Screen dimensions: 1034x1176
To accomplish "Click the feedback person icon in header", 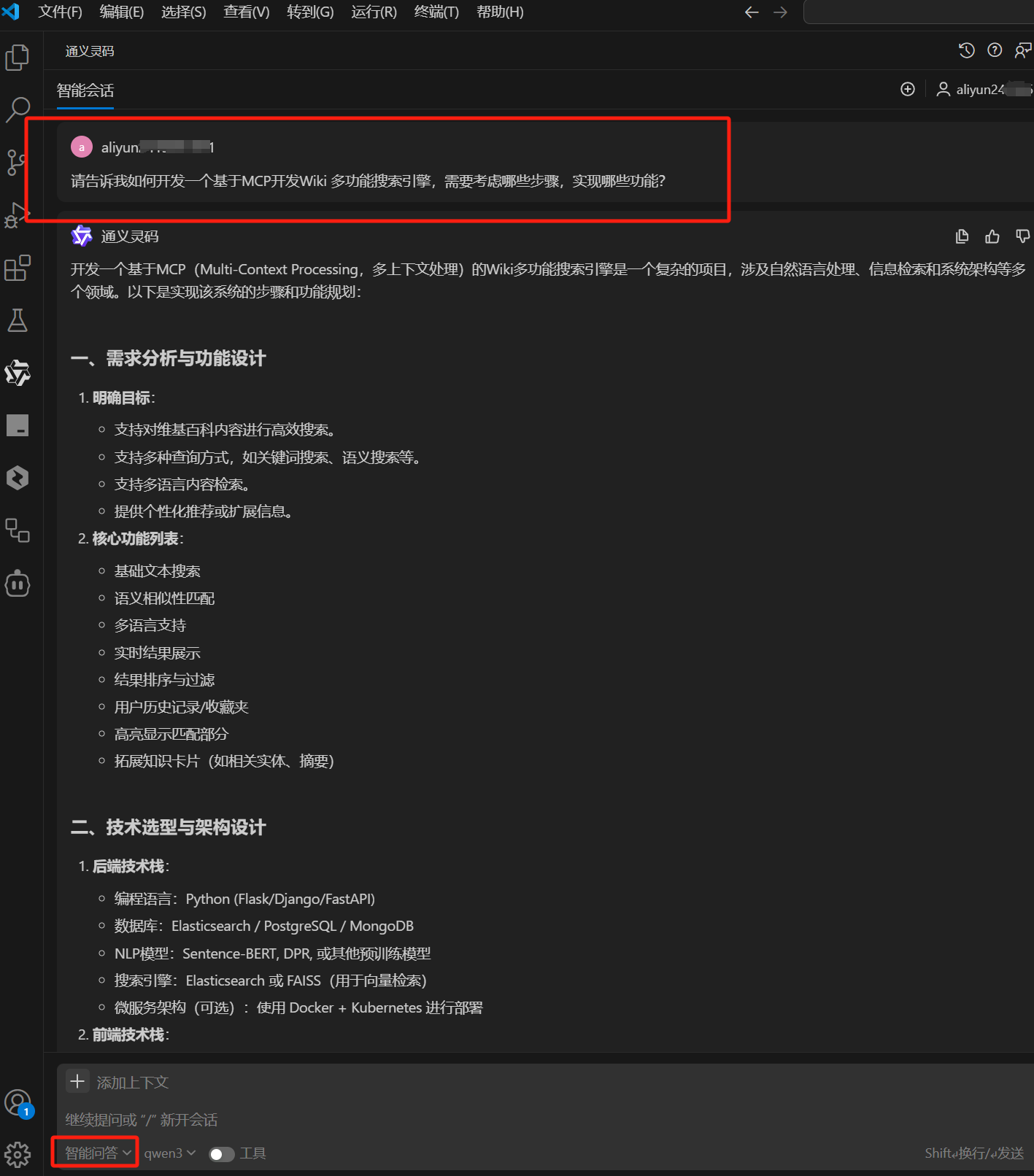I will [x=1023, y=50].
